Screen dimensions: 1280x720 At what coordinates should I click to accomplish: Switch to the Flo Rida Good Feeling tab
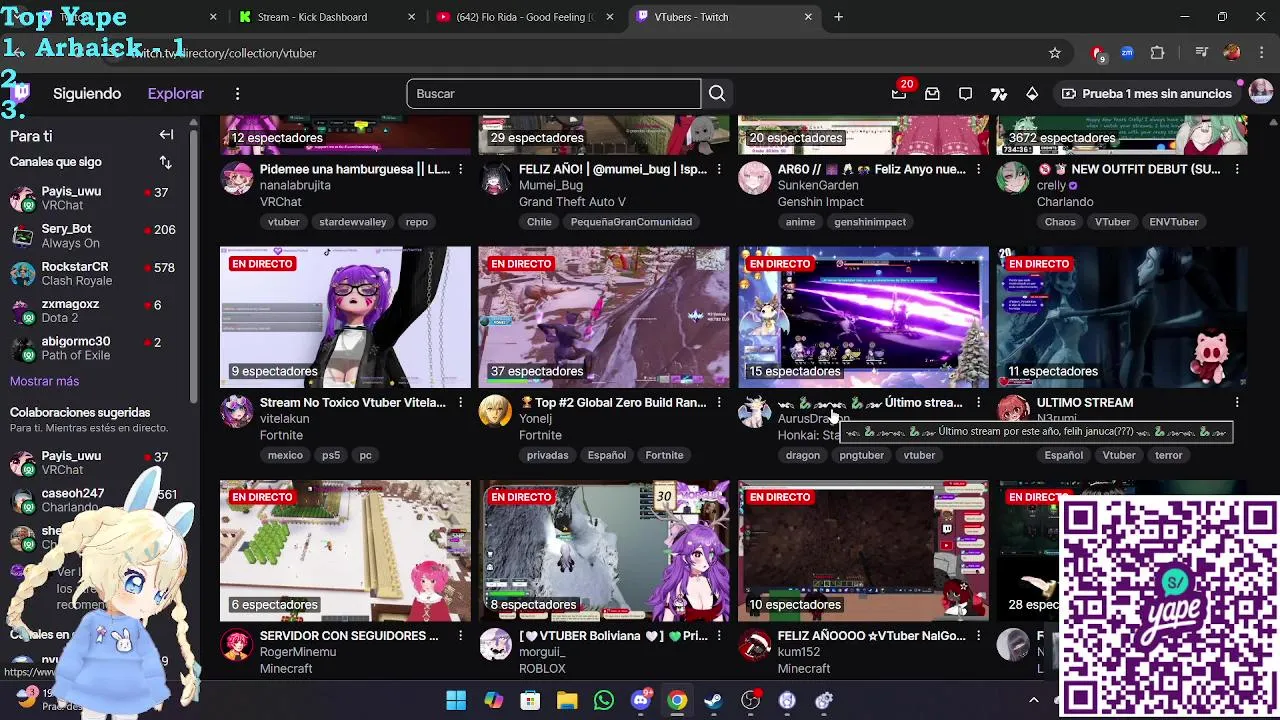coord(524,17)
